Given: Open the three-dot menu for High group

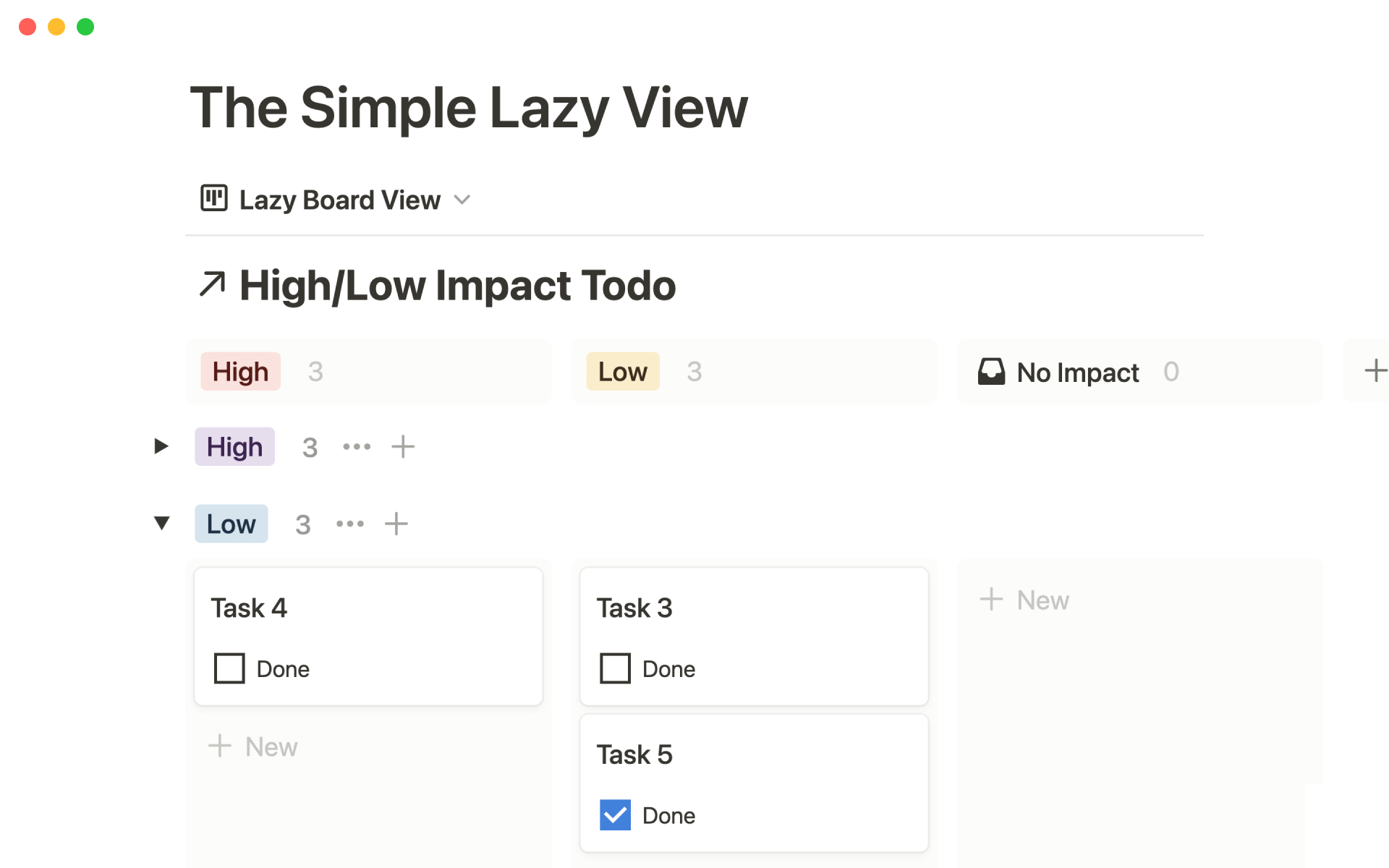Looking at the screenshot, I should click(x=357, y=447).
